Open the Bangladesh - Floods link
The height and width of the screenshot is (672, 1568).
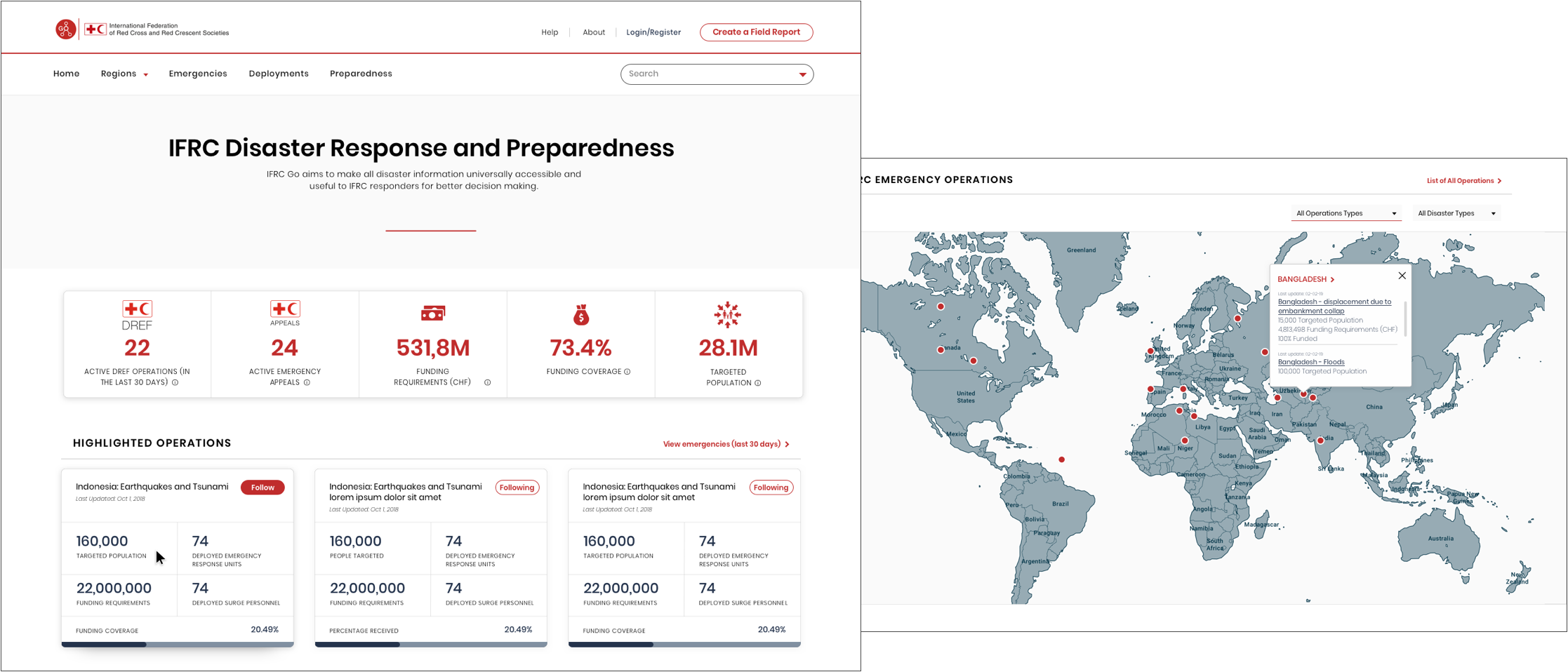pyautogui.click(x=1311, y=363)
